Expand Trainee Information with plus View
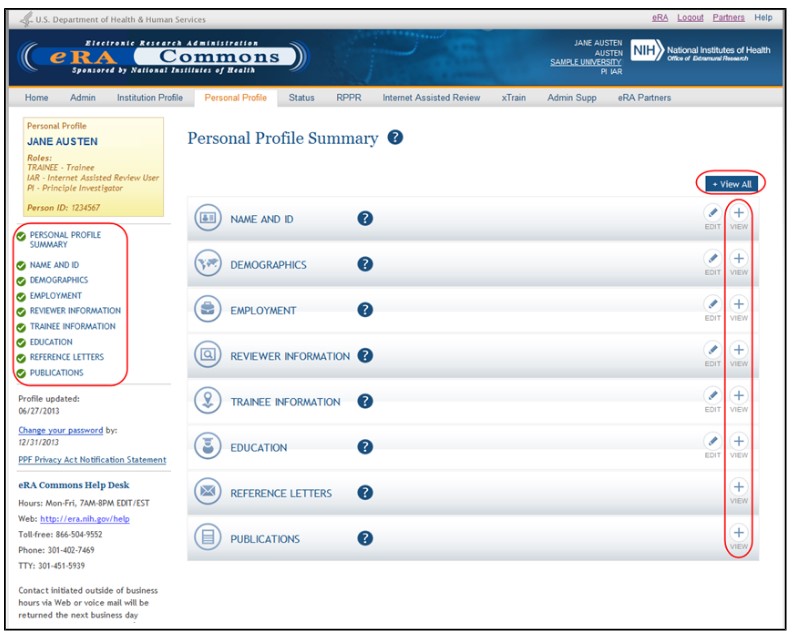 [738, 399]
